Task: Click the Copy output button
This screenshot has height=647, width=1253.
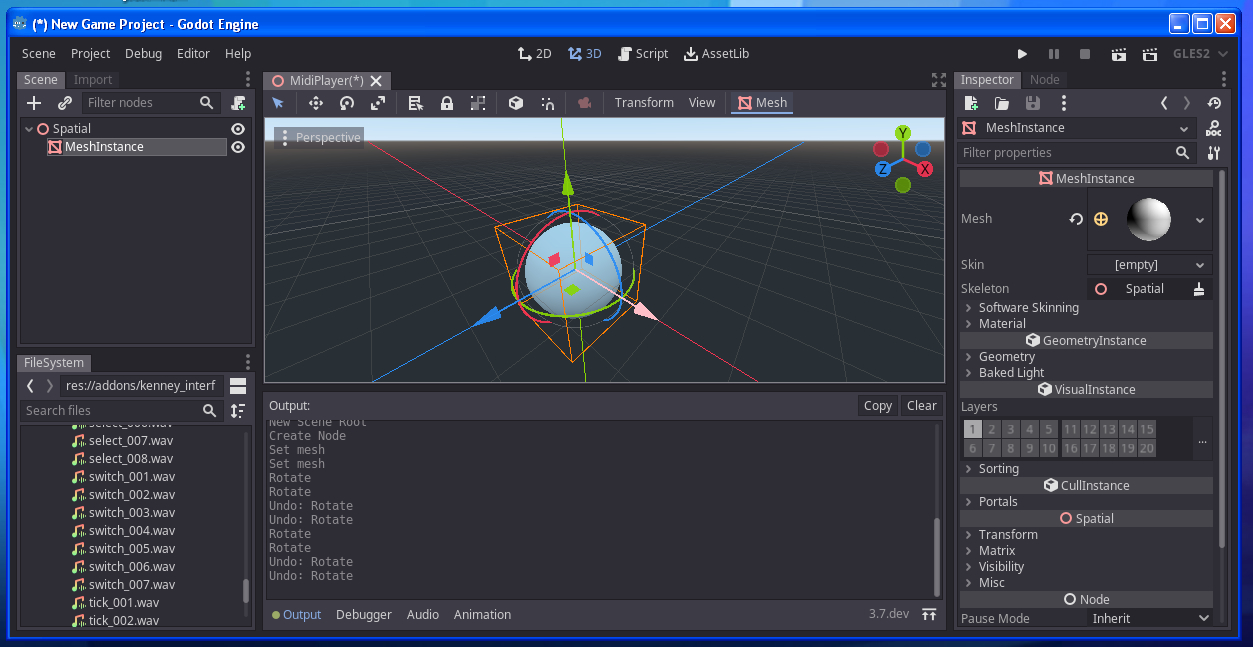Action: [x=877, y=406]
